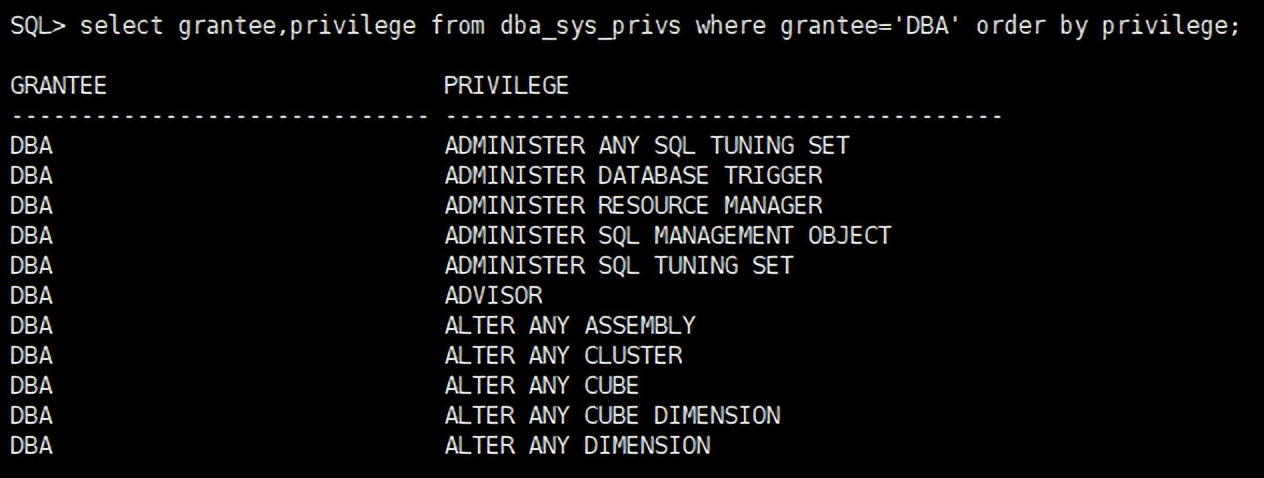Viewport: 1264px width, 478px height.
Task: Click the 'order by privilege' clause
Action: click(x=1107, y=27)
